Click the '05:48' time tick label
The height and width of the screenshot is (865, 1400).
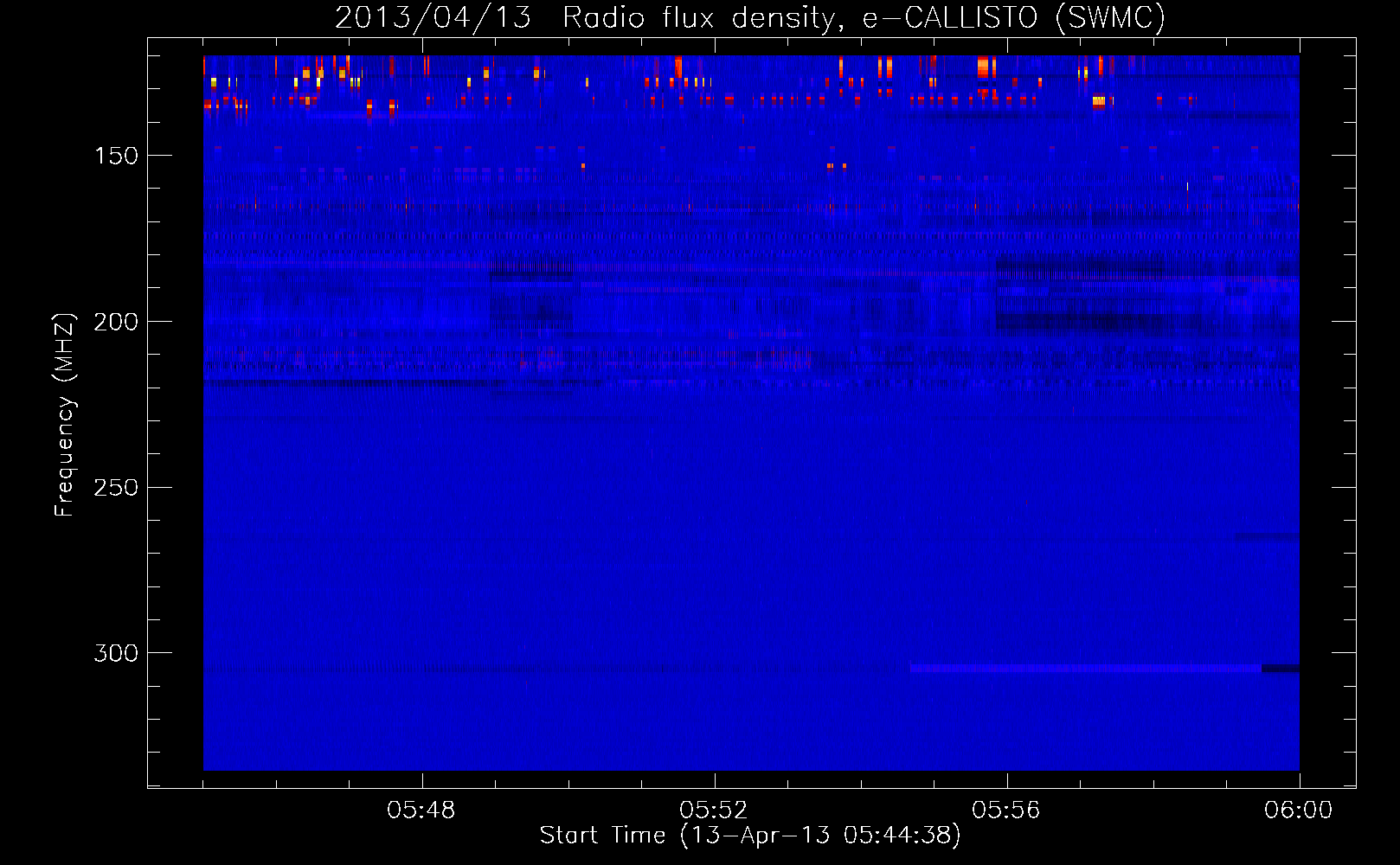point(421,811)
